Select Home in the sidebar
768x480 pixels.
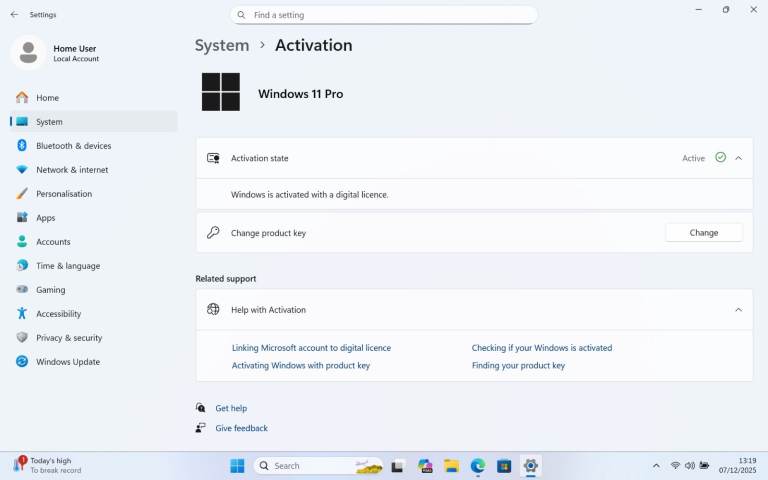[47, 98]
